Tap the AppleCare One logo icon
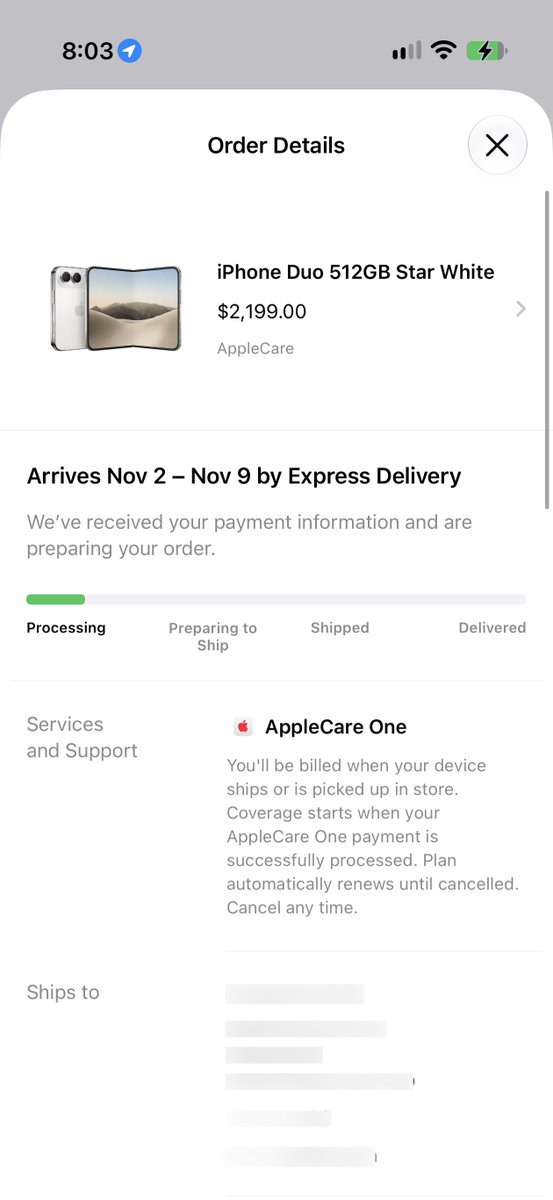 [243, 727]
